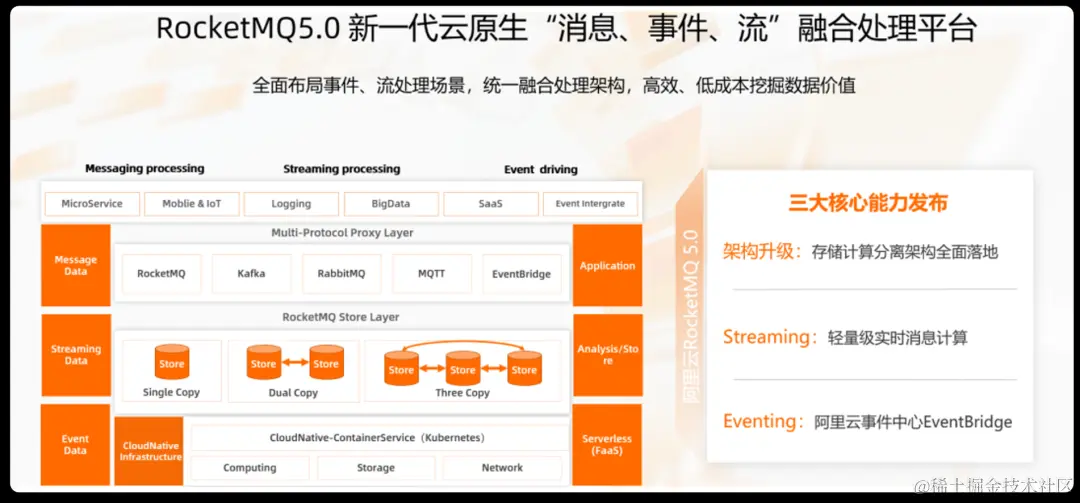Image resolution: width=1080 pixels, height=503 pixels.
Task: Select the orange Analysis/Store block
Action: click(608, 355)
